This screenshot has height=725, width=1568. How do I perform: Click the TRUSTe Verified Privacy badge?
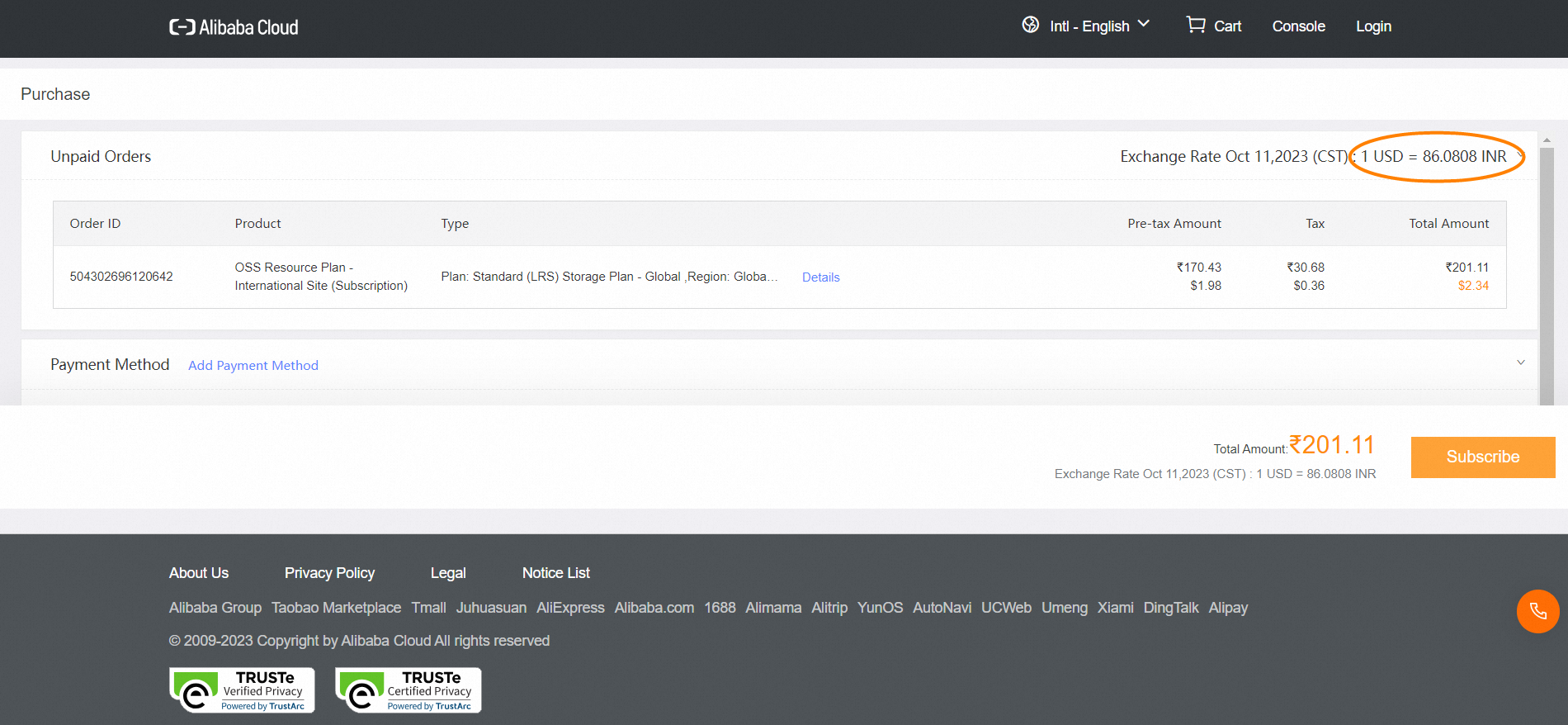242,689
